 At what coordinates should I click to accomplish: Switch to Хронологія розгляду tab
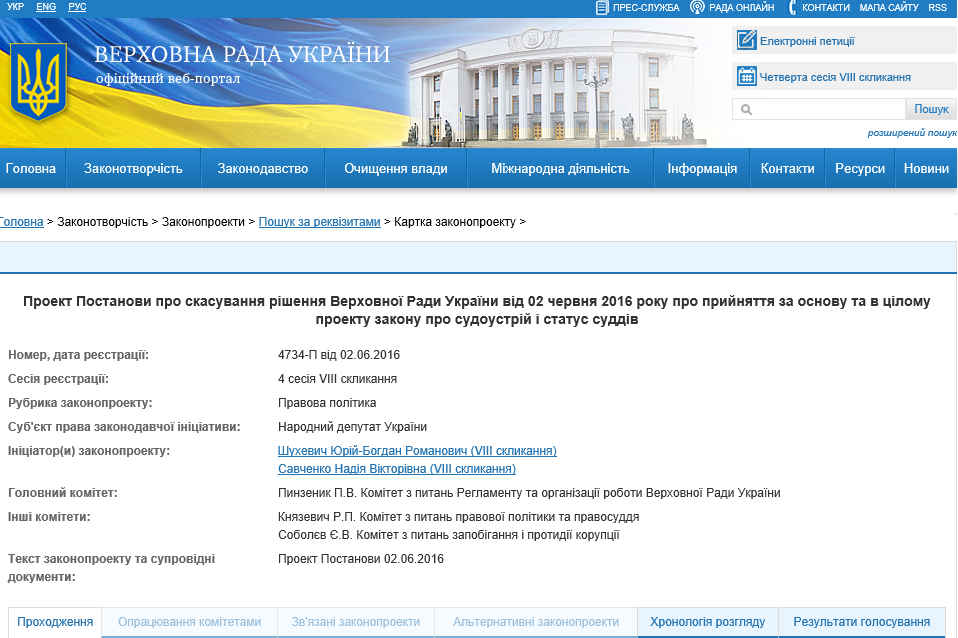[707, 622]
